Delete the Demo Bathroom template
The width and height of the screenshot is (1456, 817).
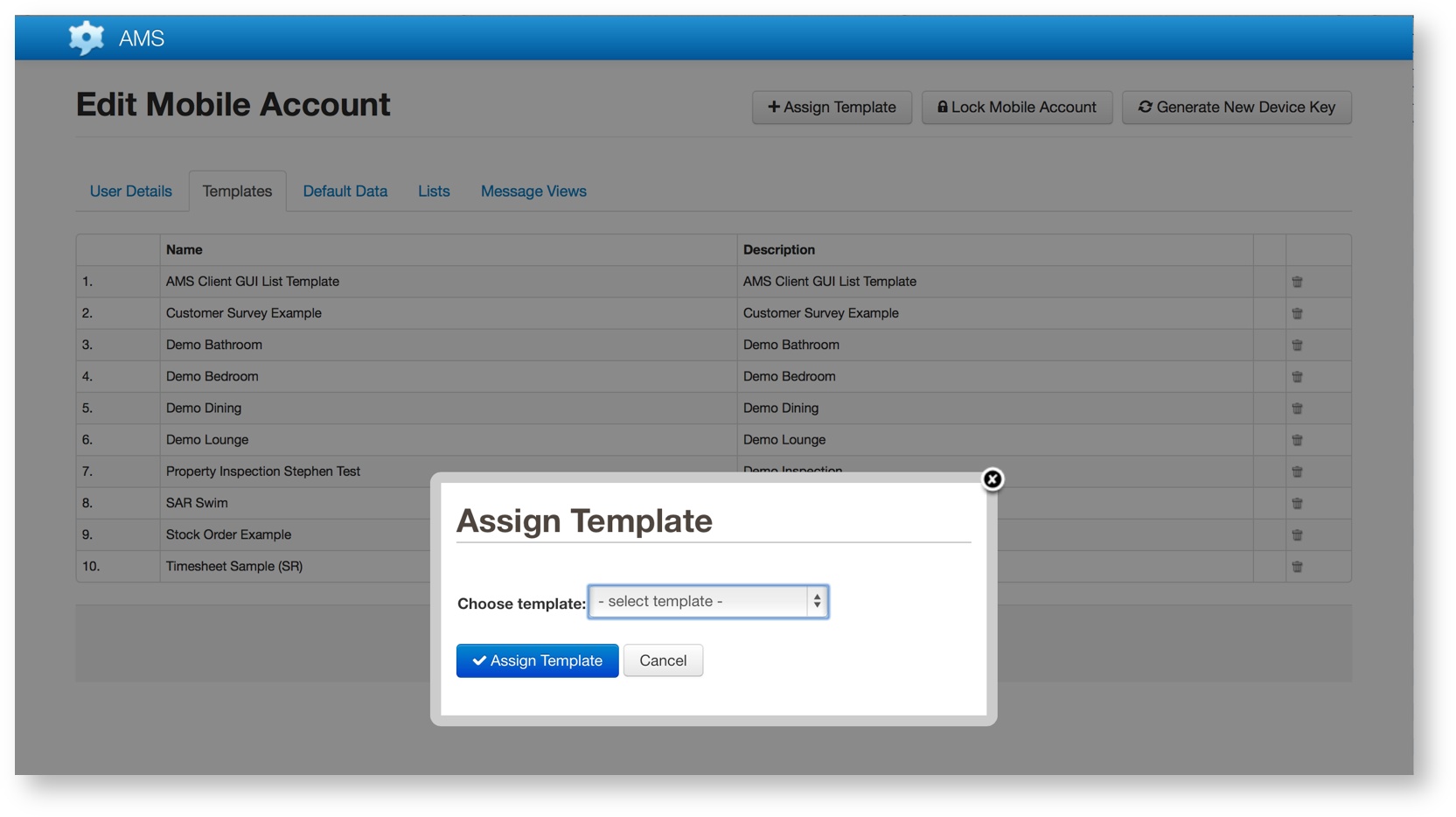coord(1297,345)
